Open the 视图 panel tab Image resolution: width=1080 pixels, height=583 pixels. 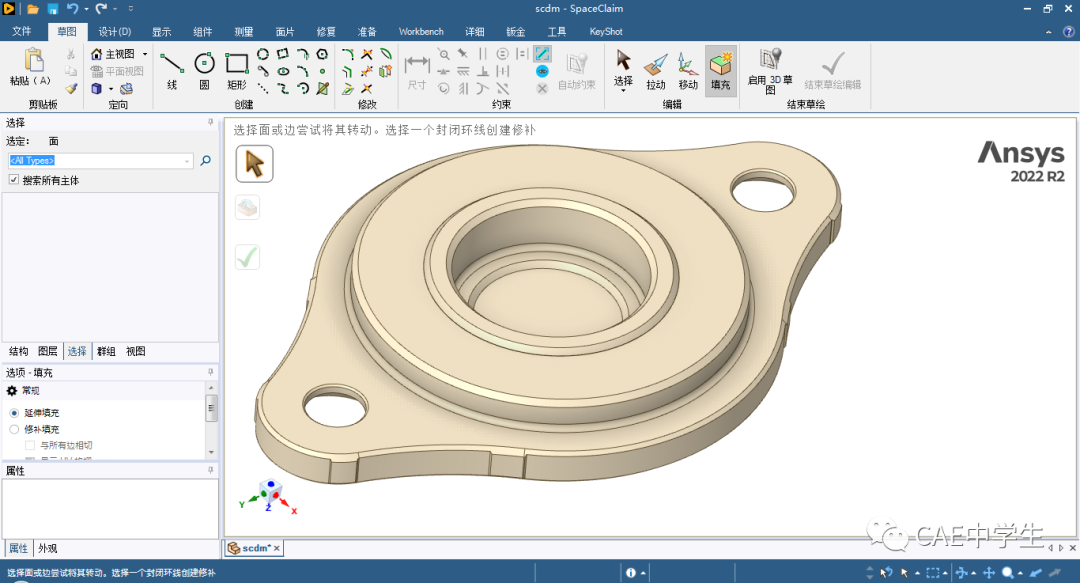(136, 351)
